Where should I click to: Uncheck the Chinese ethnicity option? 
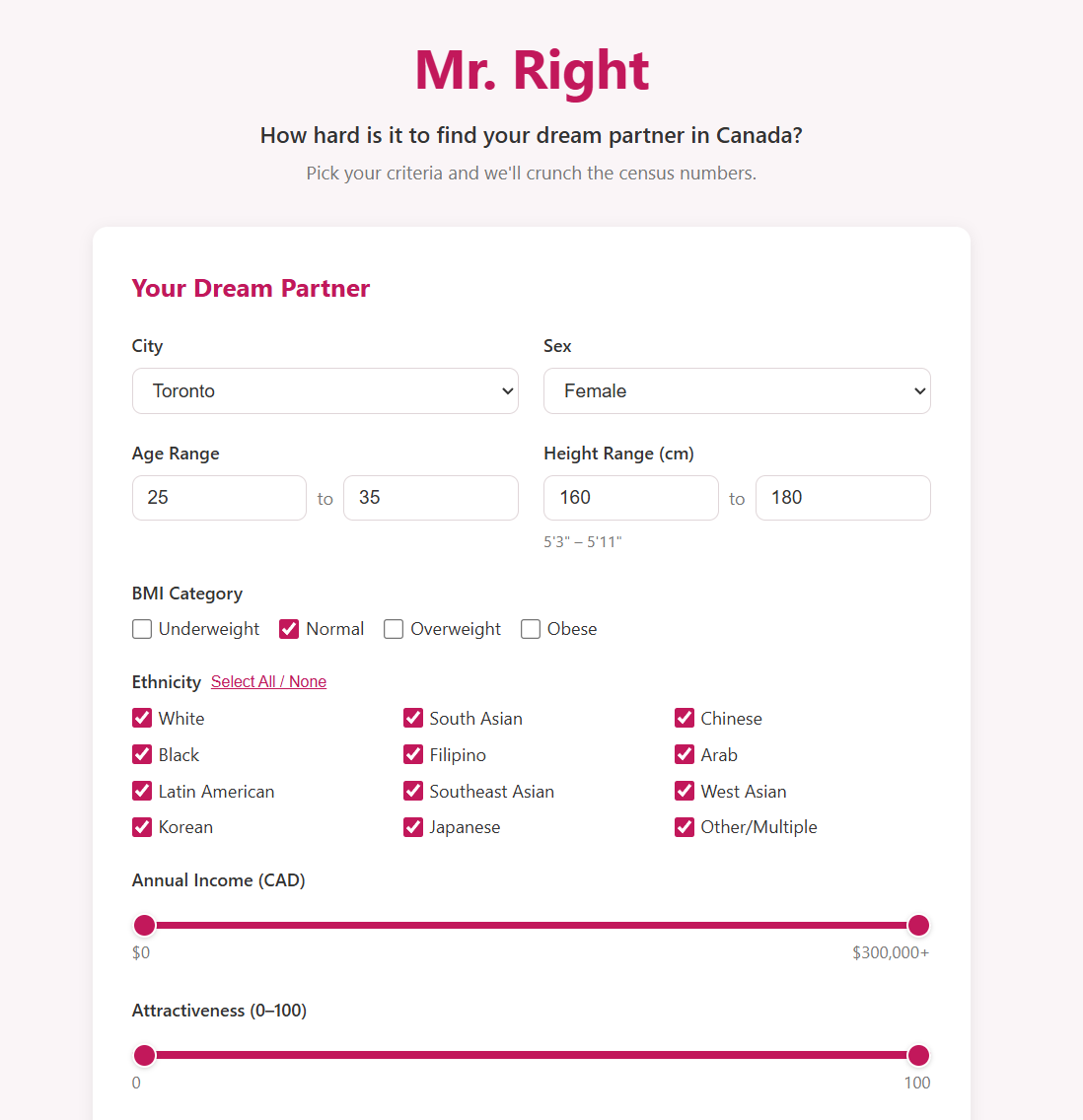[x=685, y=718]
